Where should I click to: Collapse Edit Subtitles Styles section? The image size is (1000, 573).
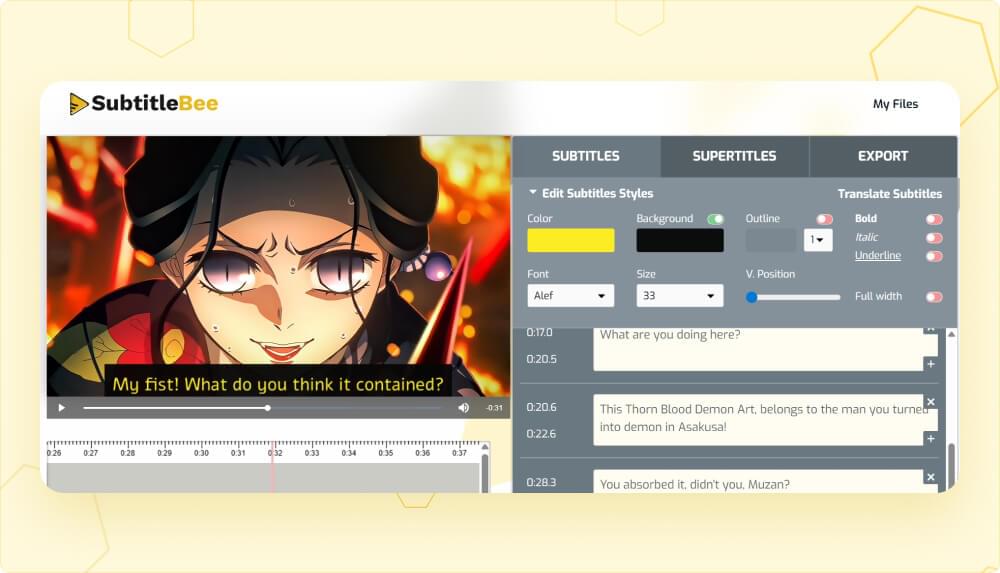point(591,193)
